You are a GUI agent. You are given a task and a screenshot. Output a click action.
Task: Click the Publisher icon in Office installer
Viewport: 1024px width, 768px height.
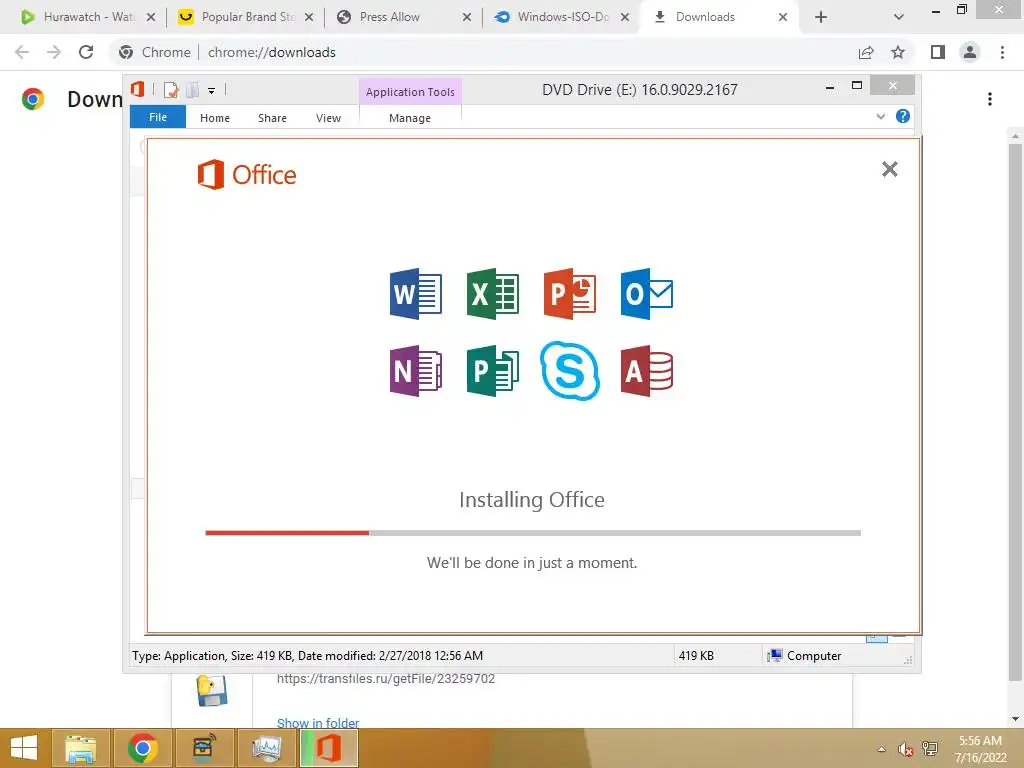coord(493,371)
